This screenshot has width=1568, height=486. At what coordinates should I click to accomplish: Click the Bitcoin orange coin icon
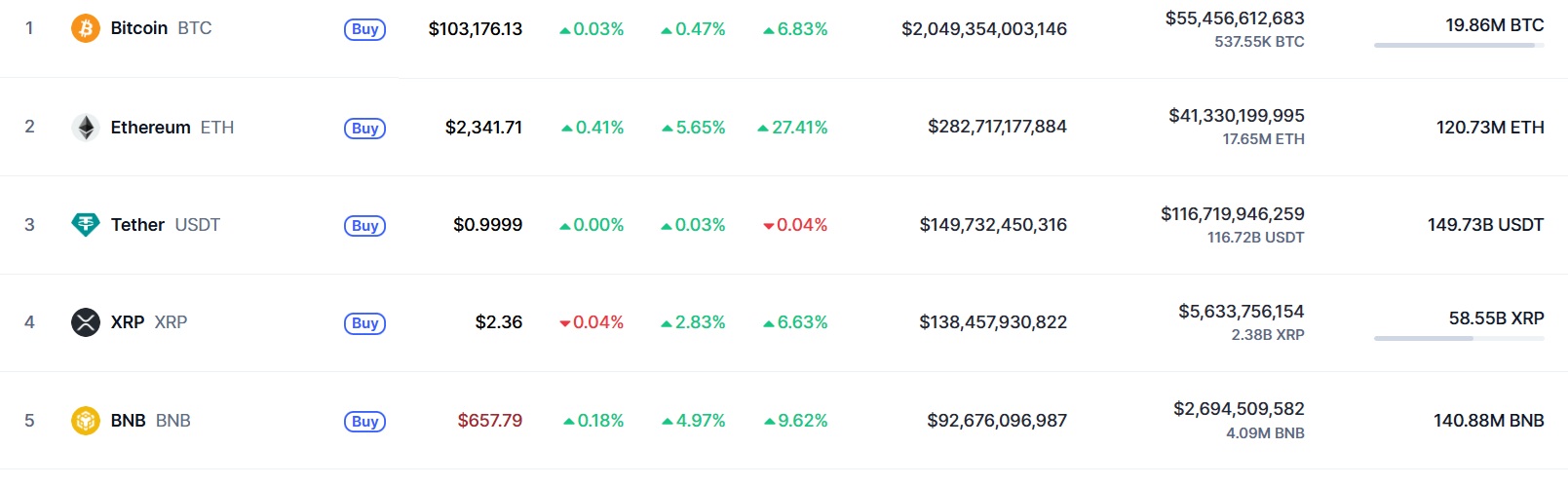[86, 28]
